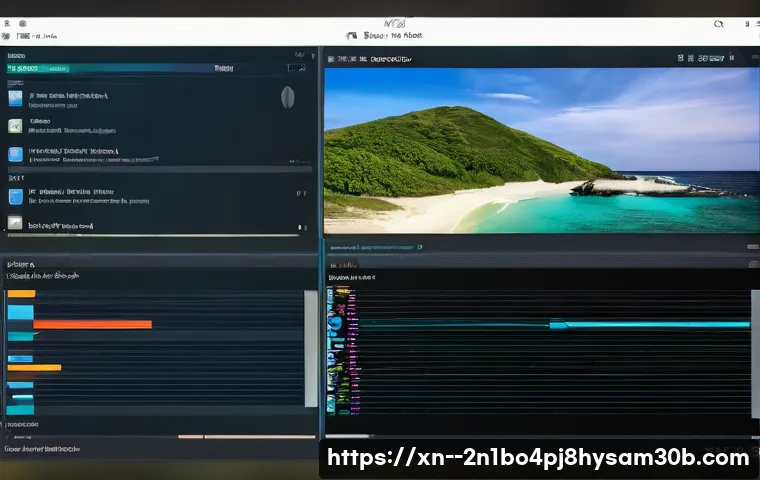Select the long orange clip in left timeline

coord(93,324)
